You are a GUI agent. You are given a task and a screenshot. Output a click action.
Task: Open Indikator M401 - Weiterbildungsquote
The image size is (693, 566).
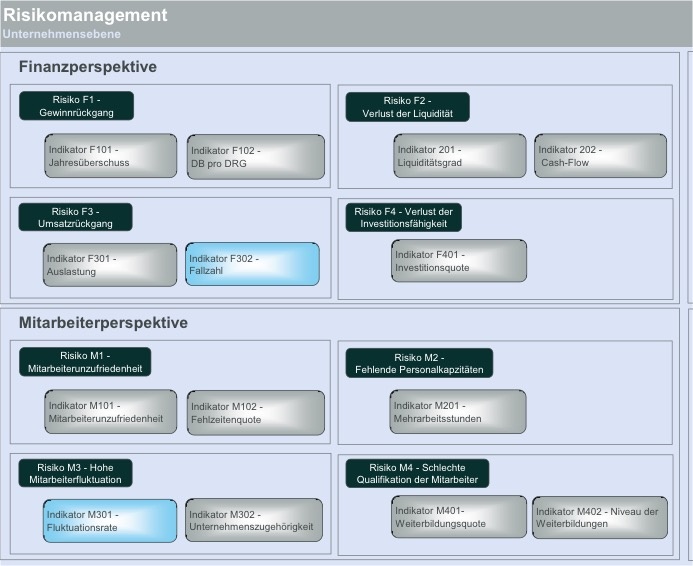[x=459, y=517]
